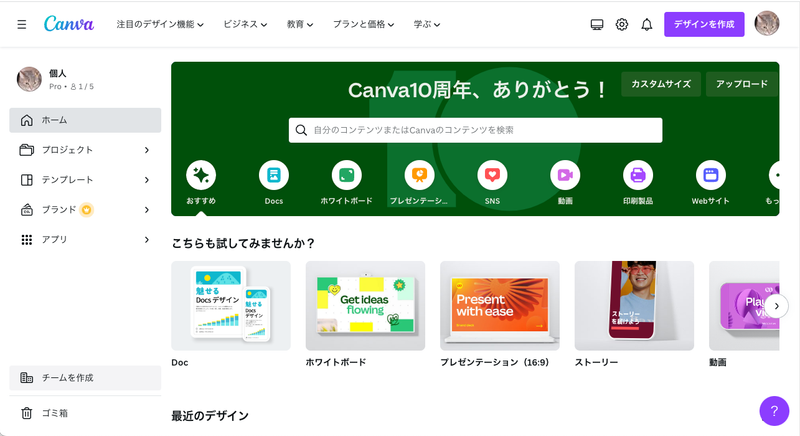The width and height of the screenshot is (800, 436).
Task: Click the Doc card label
Action: click(x=180, y=362)
